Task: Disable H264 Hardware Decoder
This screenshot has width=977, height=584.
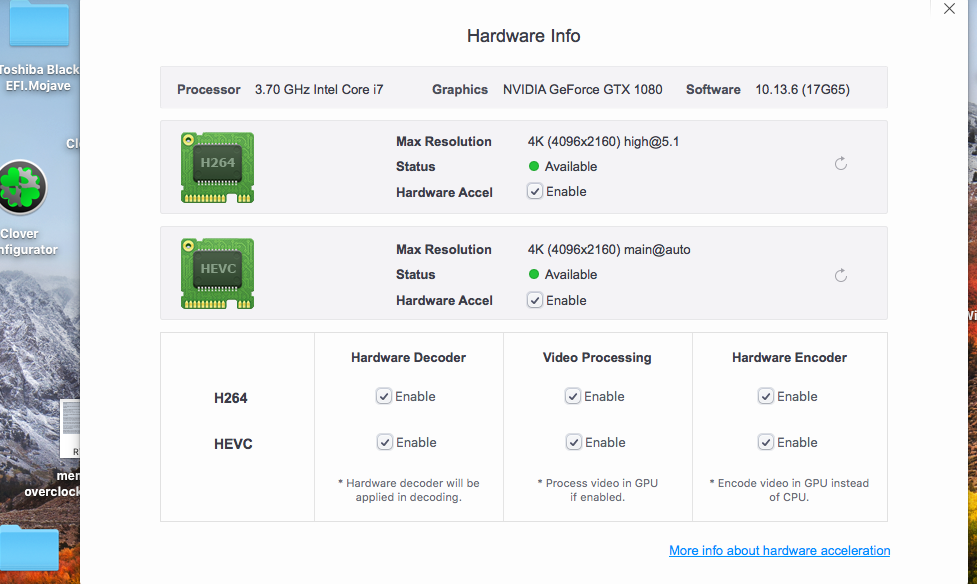Action: [384, 396]
